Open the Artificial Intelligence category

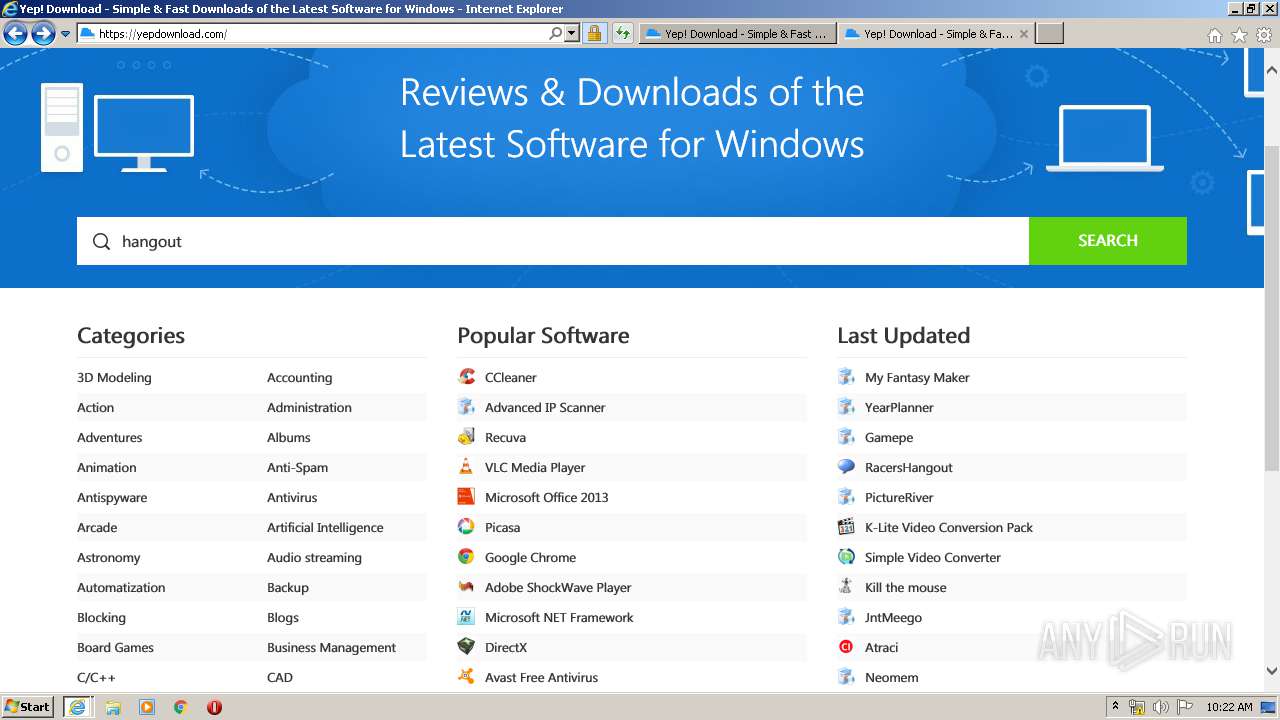[325, 527]
